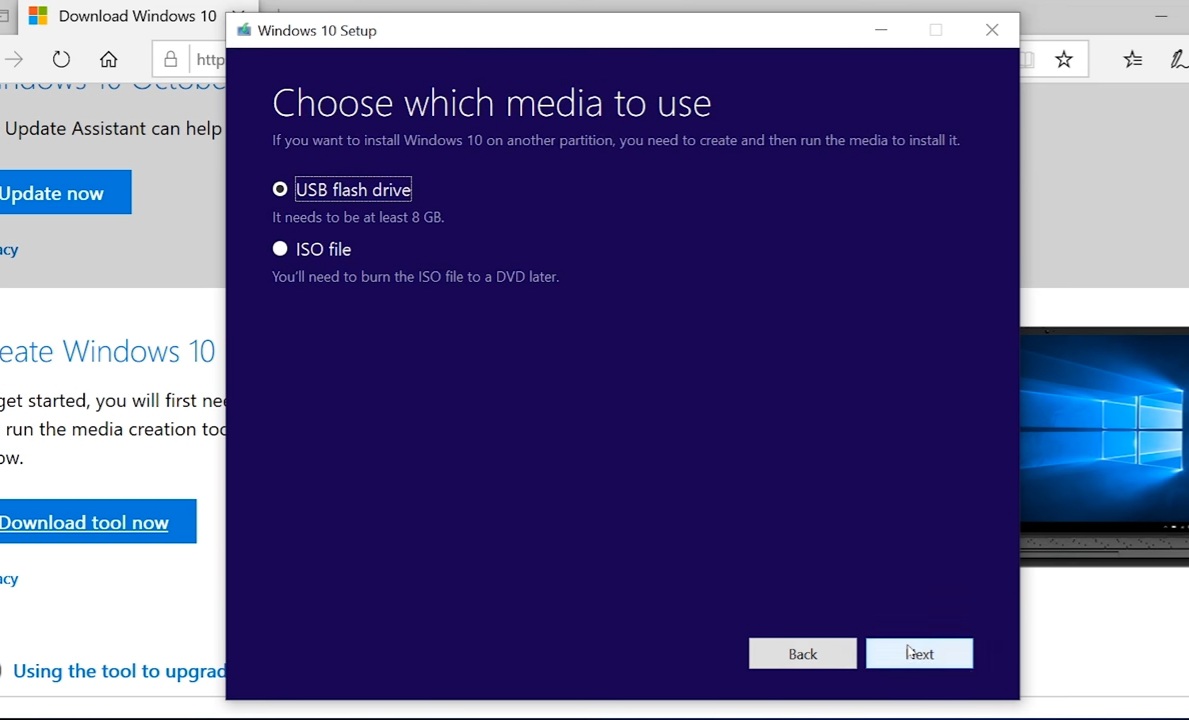Select the USB flash drive option

pos(280,189)
